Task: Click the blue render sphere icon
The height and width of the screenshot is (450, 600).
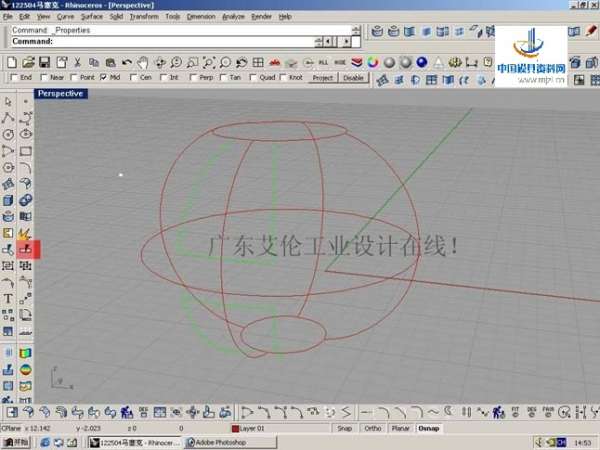Action: tap(422, 62)
